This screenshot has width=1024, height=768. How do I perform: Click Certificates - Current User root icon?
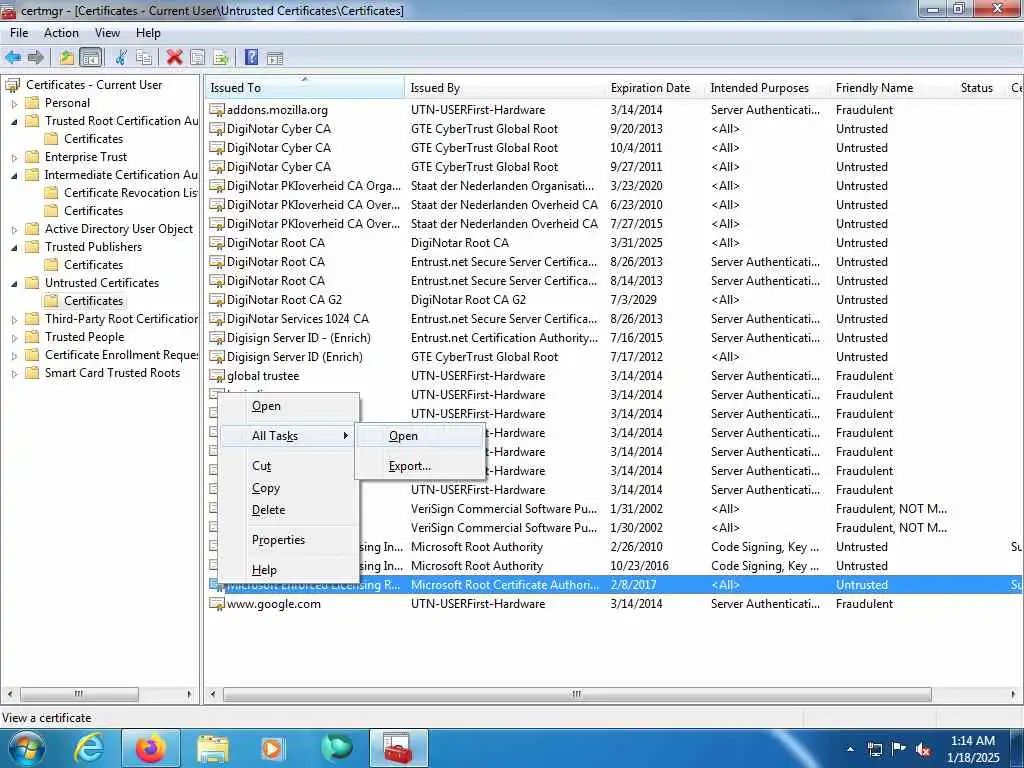(x=12, y=85)
